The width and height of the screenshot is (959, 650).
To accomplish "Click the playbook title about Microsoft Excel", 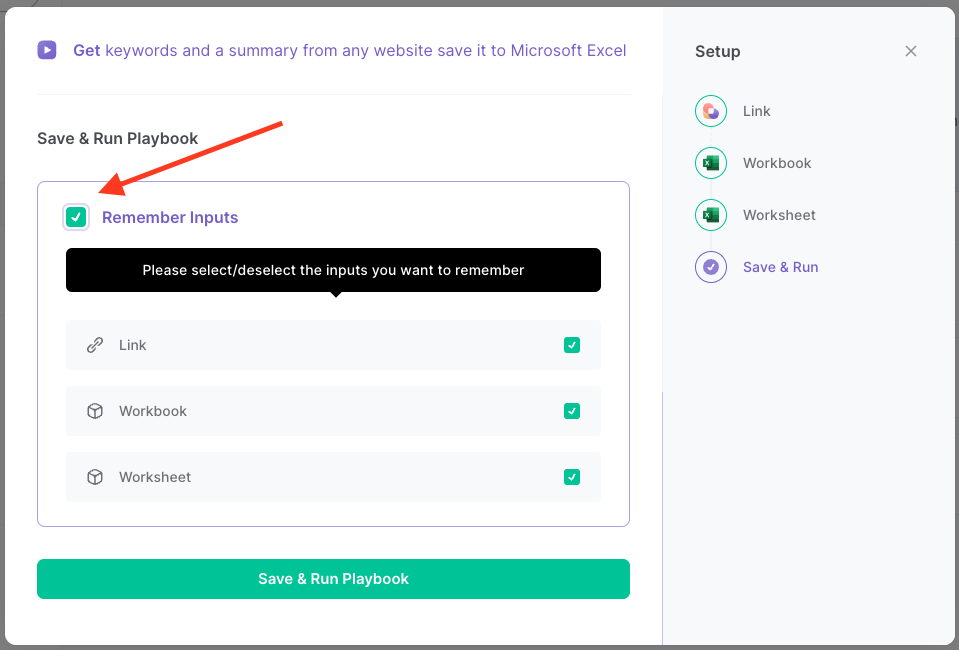I will click(350, 50).
